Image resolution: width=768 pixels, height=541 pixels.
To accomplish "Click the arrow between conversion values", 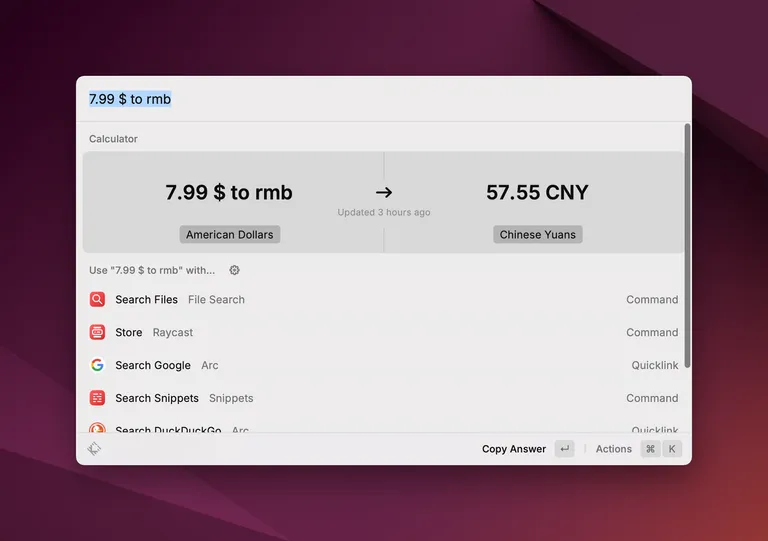I will (x=384, y=192).
